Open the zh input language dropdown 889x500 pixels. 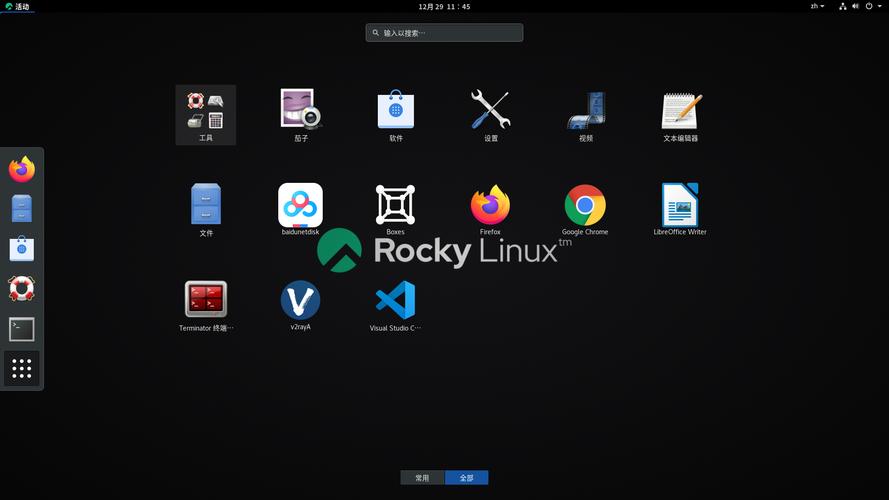click(x=817, y=6)
